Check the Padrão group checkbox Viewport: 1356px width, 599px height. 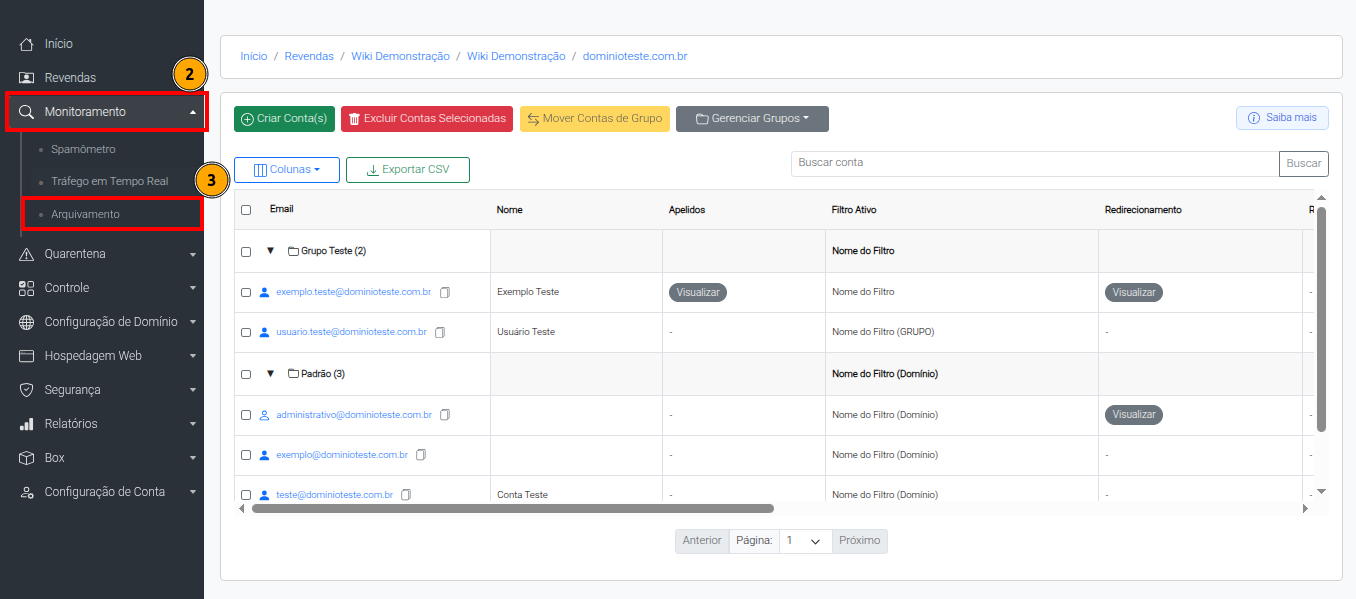coord(246,374)
